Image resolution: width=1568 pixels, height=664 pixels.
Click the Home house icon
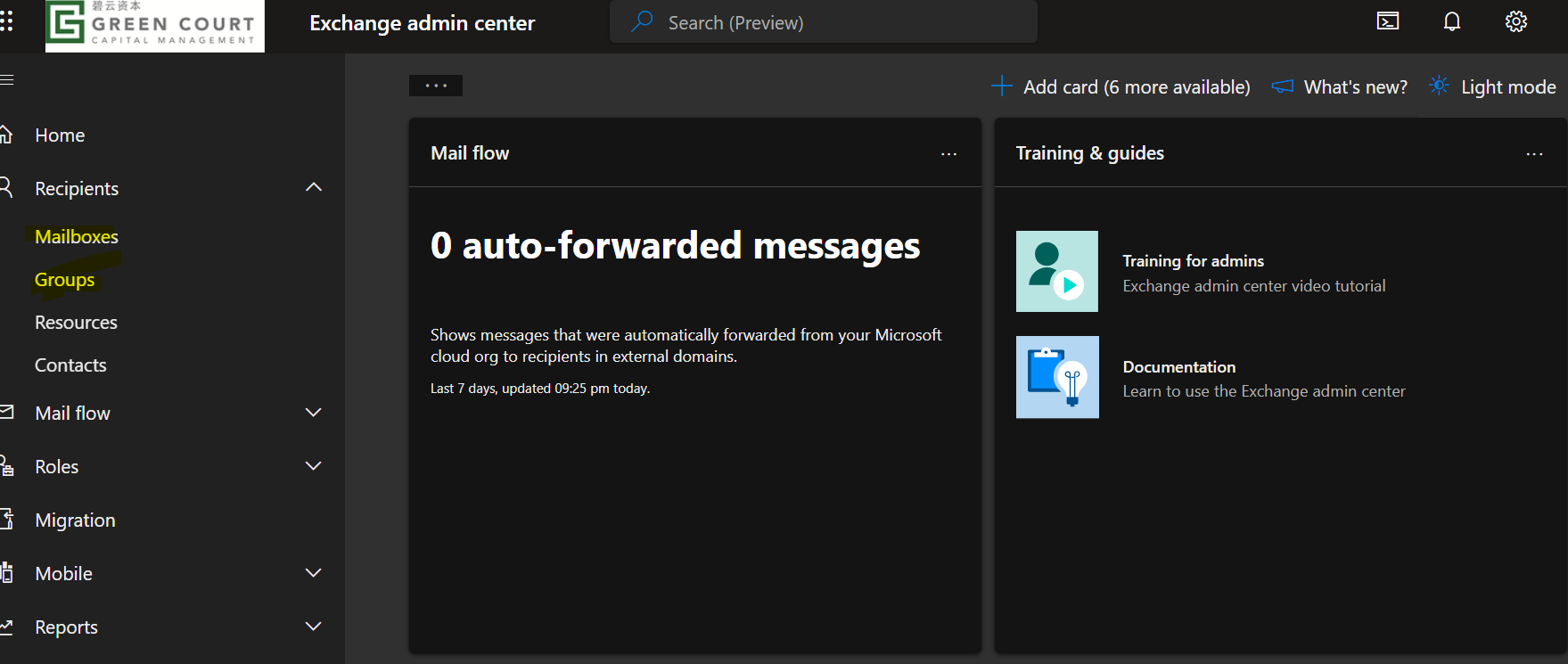tap(5, 135)
